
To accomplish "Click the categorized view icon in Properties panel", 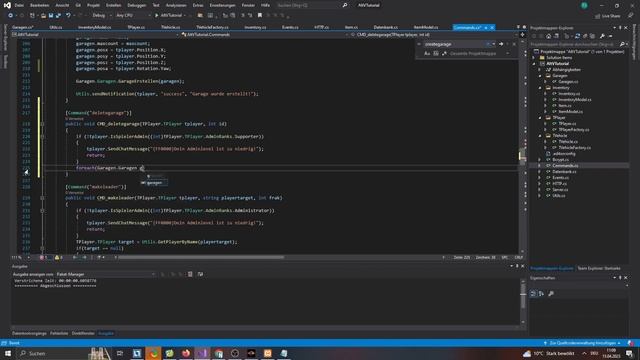I will pos(533,293).
